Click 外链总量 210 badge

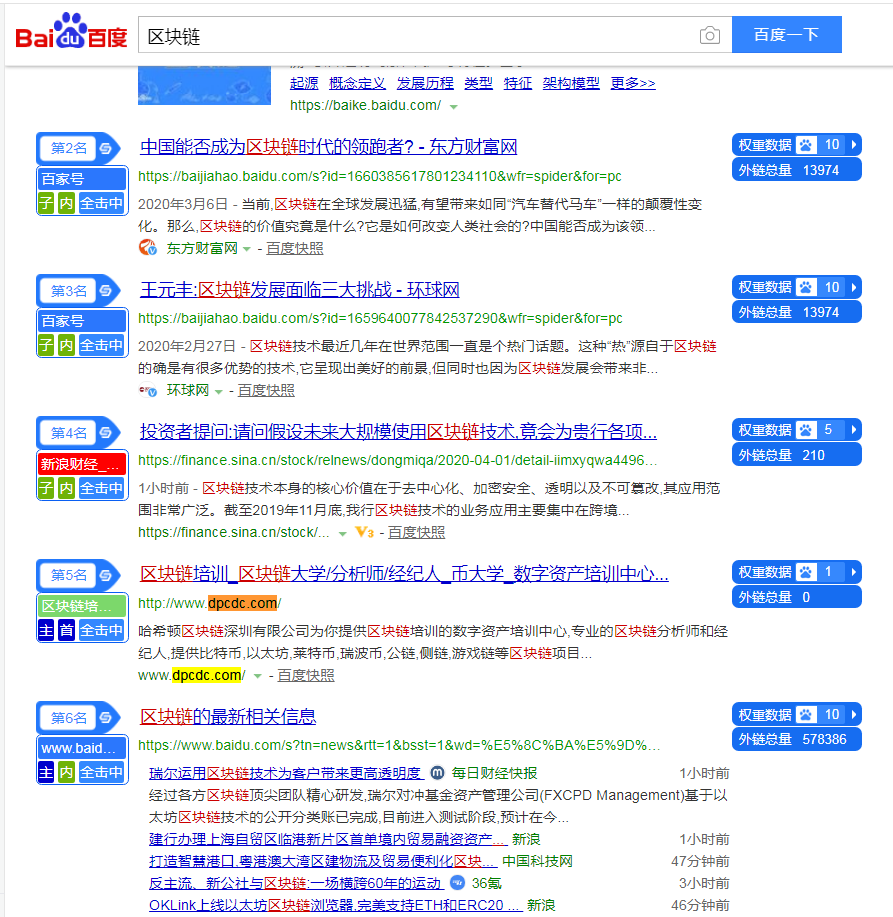[x=797, y=455]
